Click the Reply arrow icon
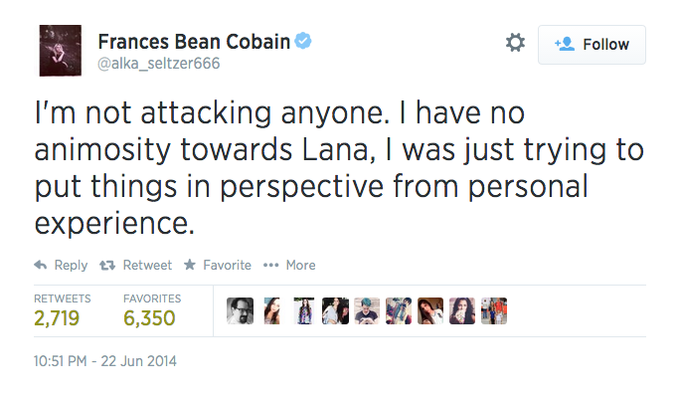Image resolution: width=680 pixels, height=396 pixels. 40,265
